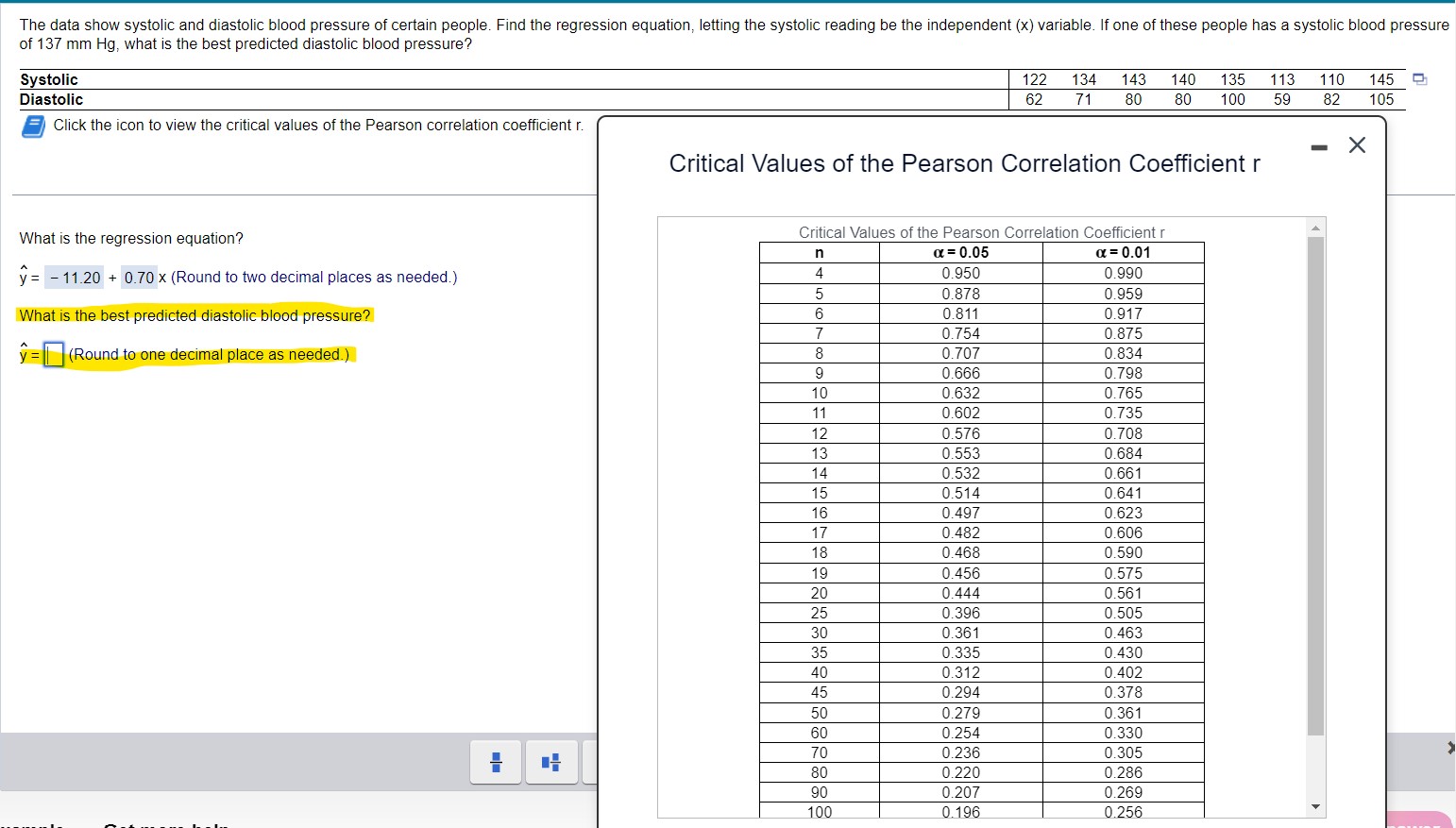Viewport: 1456px width, 828px height.
Task: Click critical value 0.335
Action: pyautogui.click(x=961, y=652)
